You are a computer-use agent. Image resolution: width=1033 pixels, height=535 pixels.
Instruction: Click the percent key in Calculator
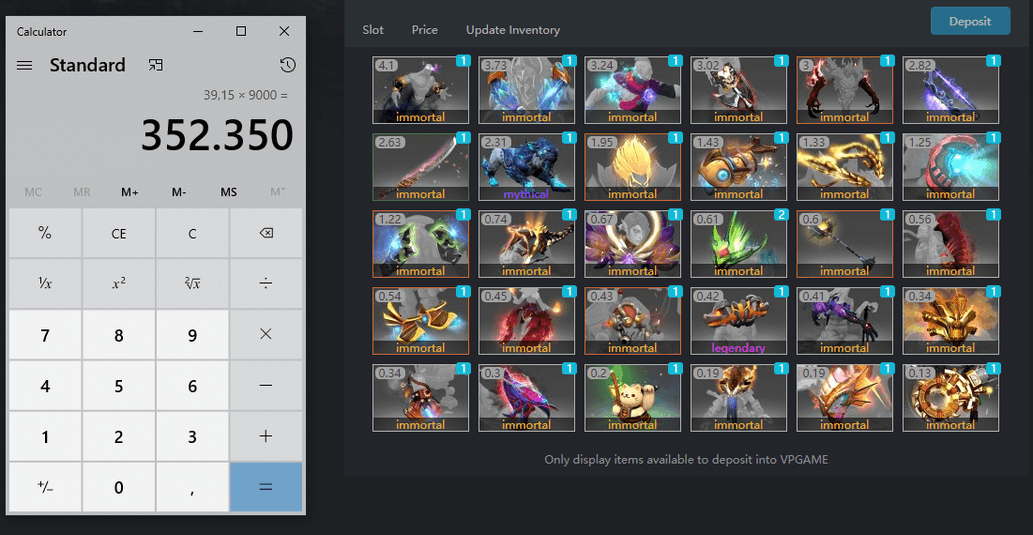[x=45, y=233]
